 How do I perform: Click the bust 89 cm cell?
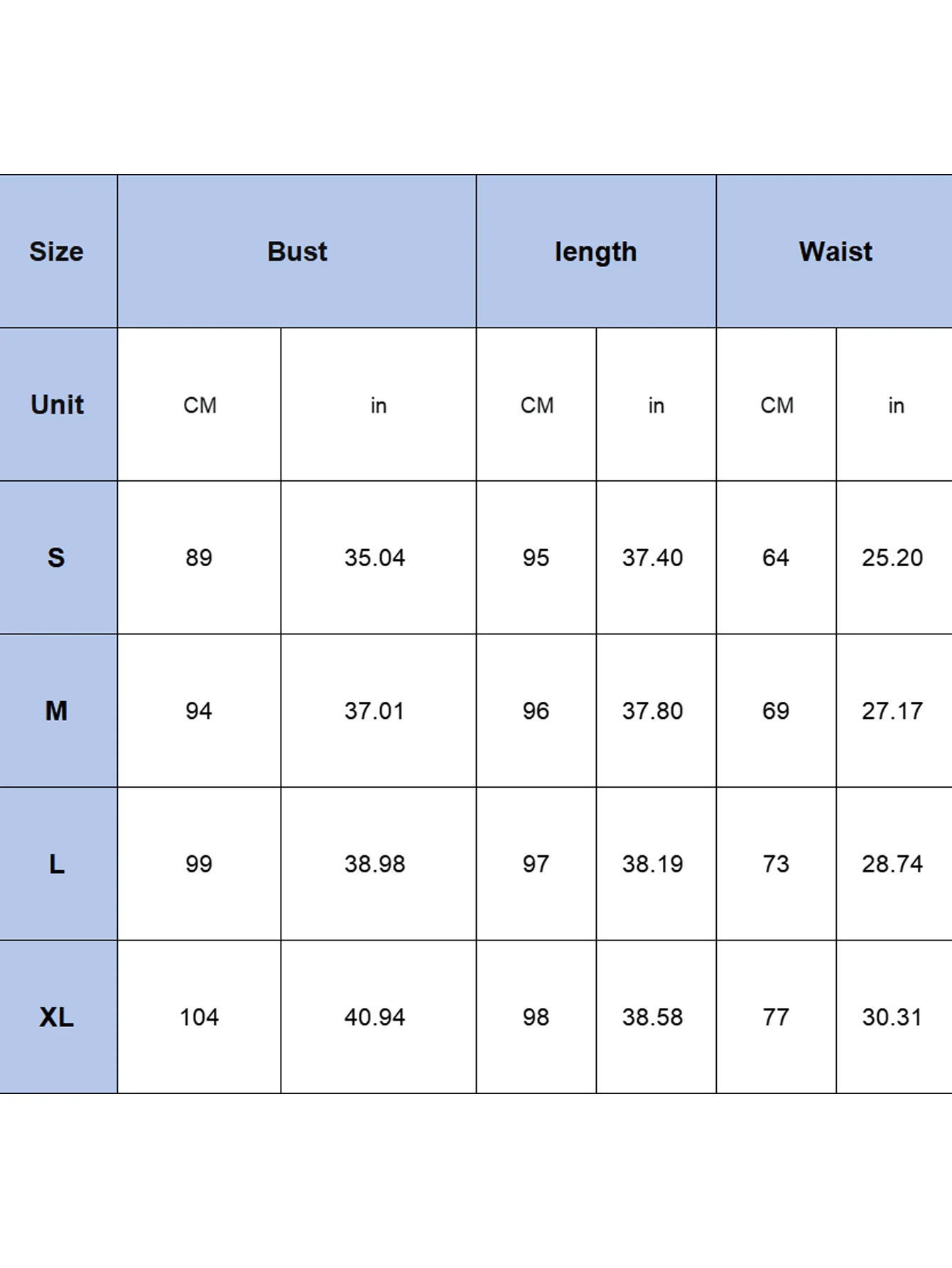[x=199, y=558]
